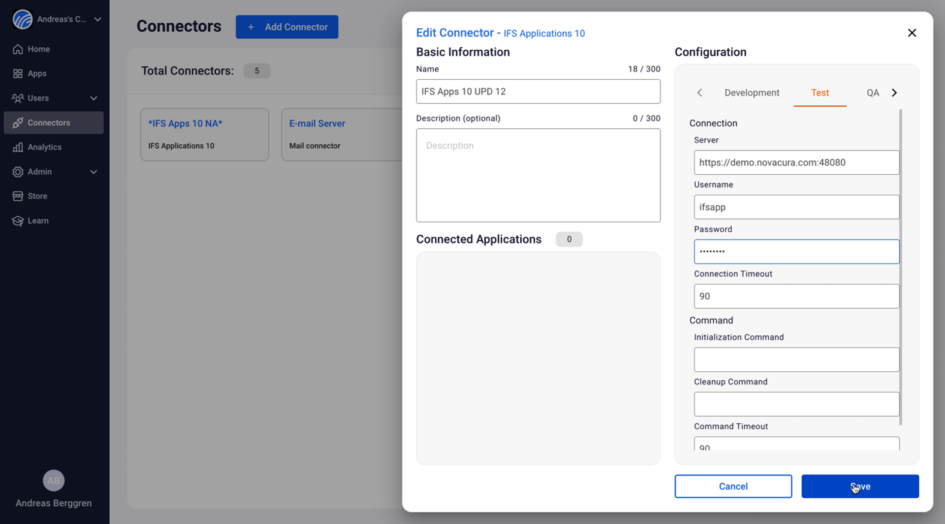Click into the connector Name field
945x524 pixels.
pyautogui.click(x=538, y=92)
